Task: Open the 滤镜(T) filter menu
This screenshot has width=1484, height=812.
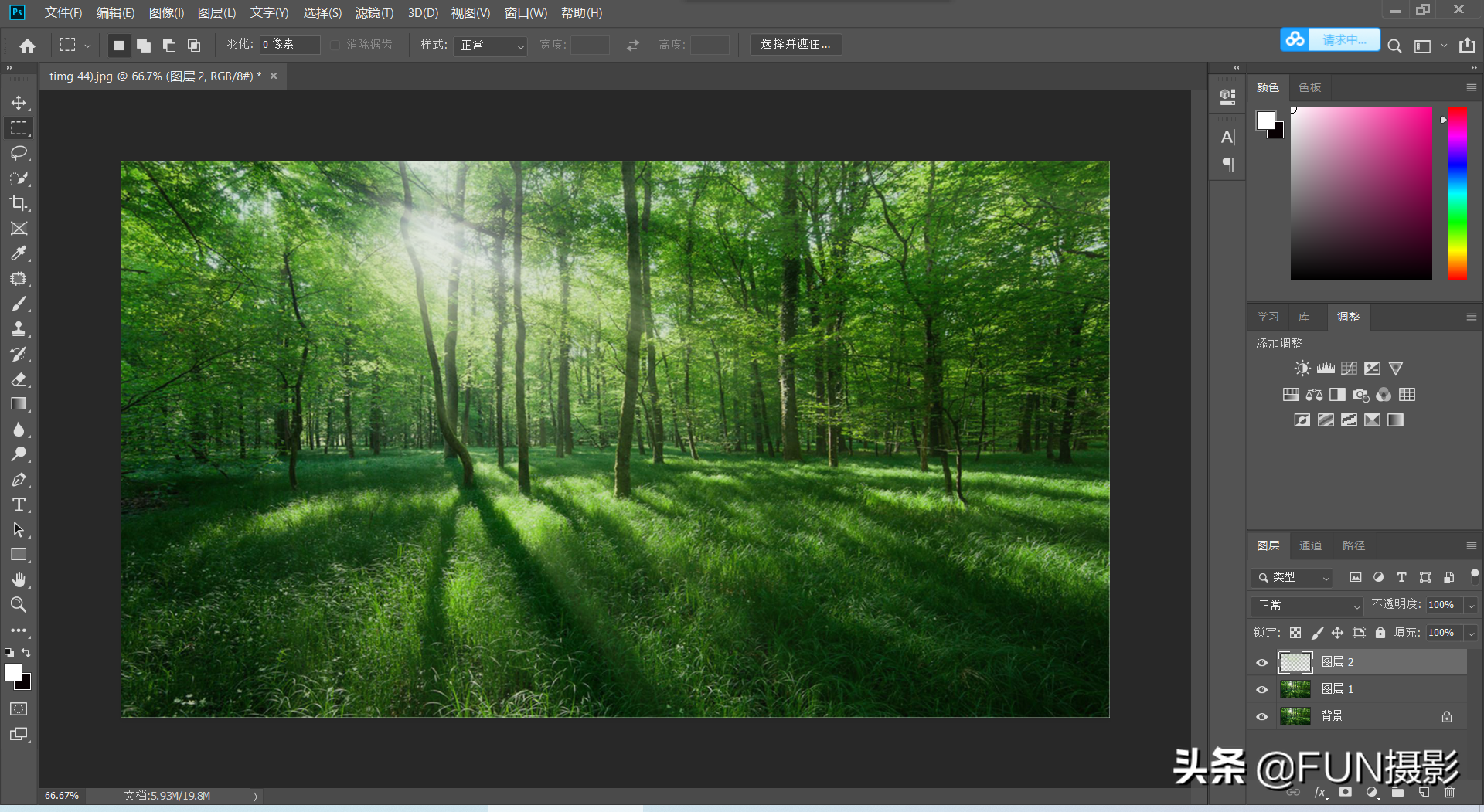Action: coord(374,13)
